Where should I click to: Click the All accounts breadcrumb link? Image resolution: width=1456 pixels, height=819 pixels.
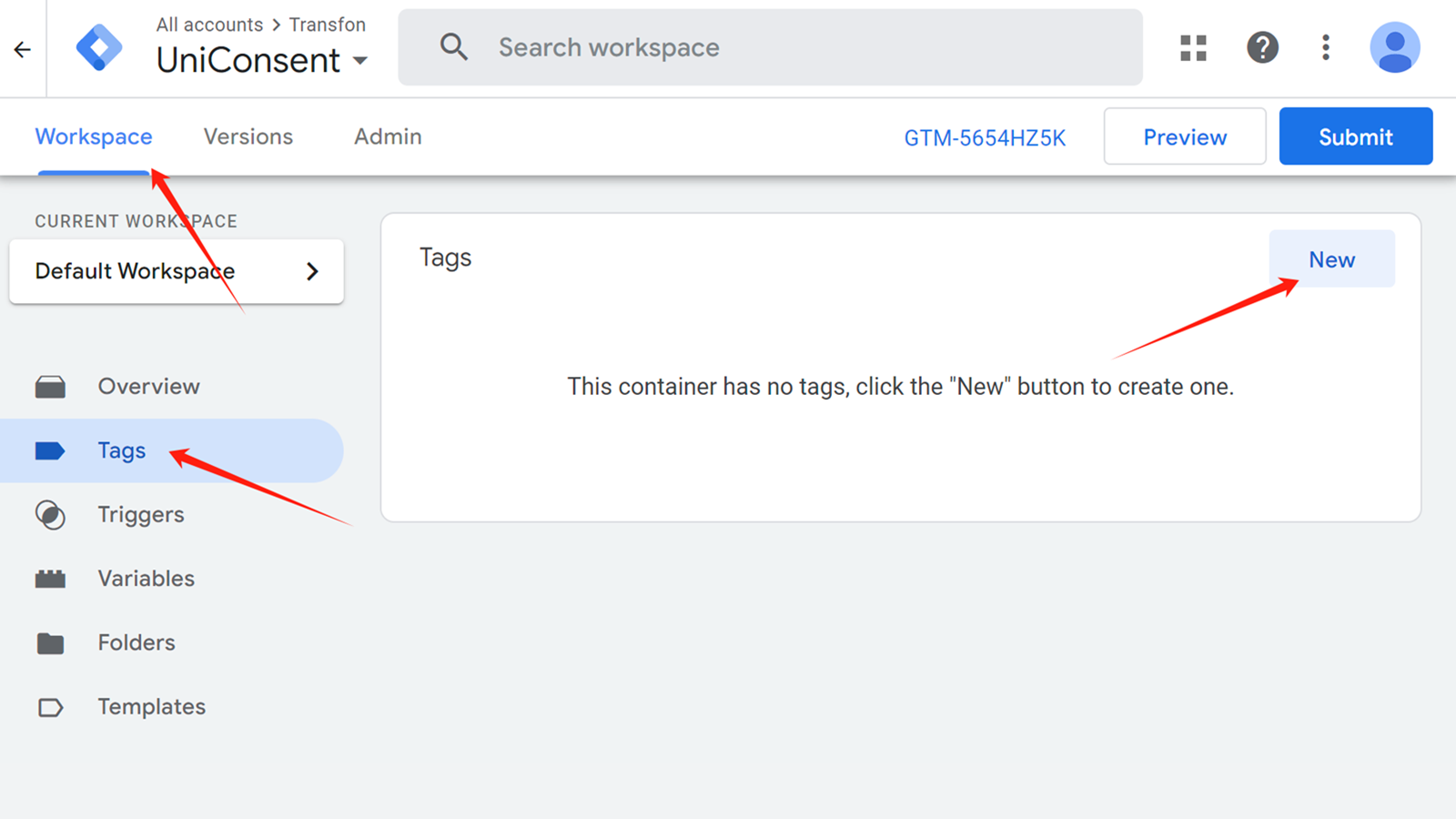pyautogui.click(x=209, y=25)
